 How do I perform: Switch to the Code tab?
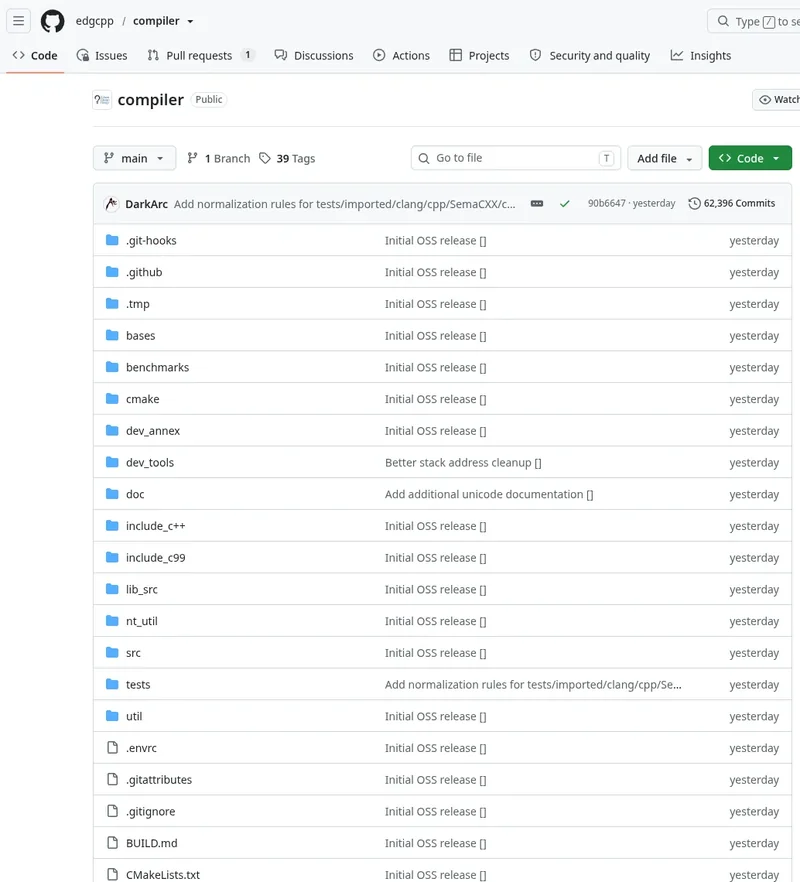click(35, 56)
